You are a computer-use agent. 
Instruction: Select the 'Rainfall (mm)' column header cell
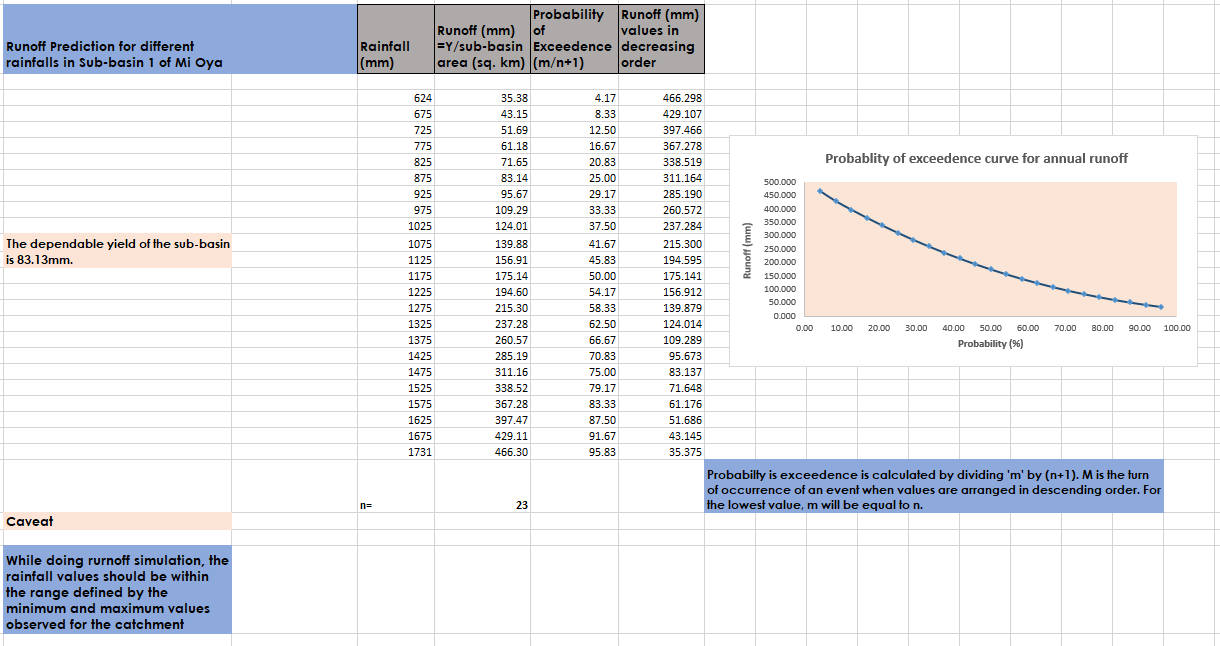click(384, 54)
